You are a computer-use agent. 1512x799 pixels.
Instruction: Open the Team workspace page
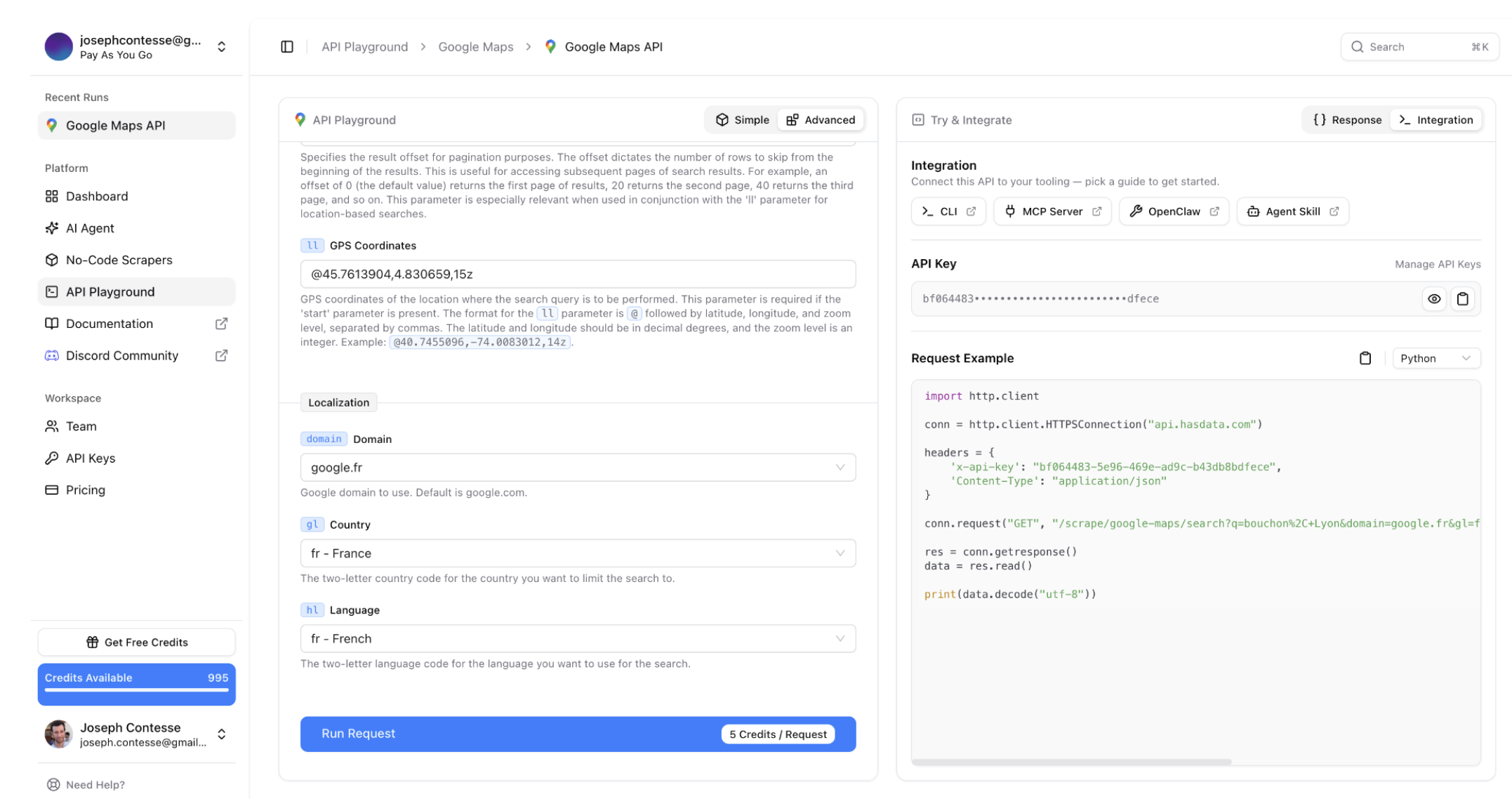(x=136, y=426)
